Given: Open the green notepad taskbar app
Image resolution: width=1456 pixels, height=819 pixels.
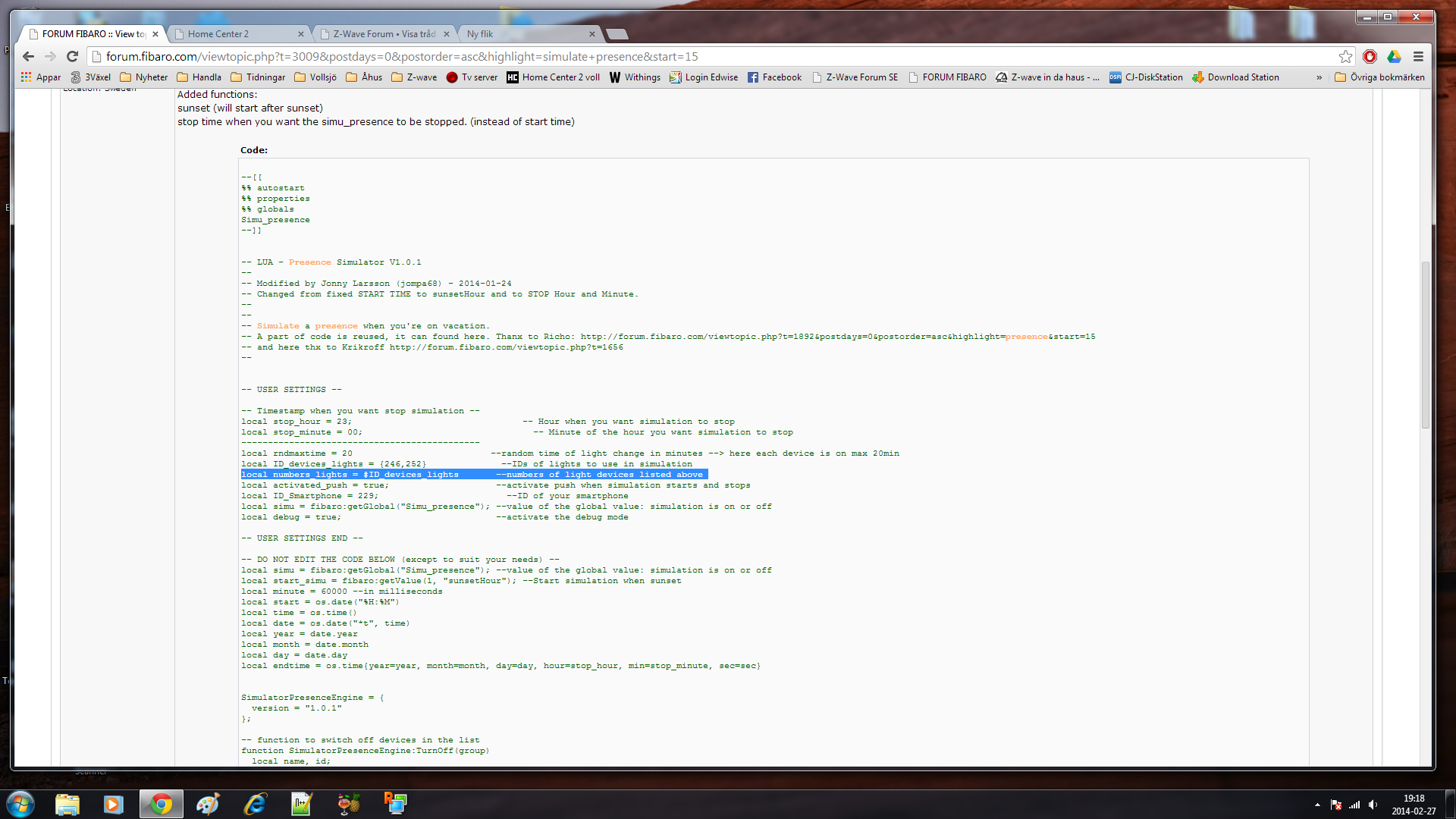Looking at the screenshot, I should point(302,804).
